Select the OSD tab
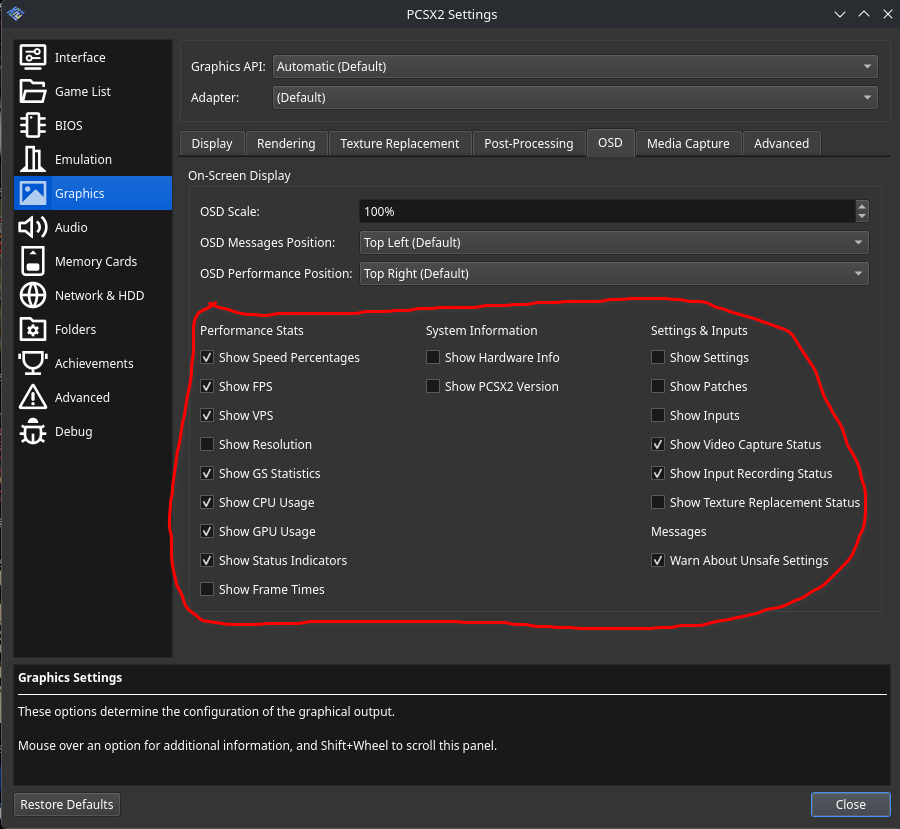 tap(610, 142)
